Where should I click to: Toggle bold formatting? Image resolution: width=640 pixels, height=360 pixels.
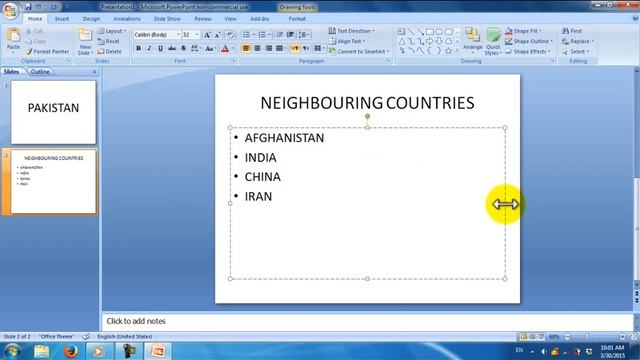click(x=138, y=49)
